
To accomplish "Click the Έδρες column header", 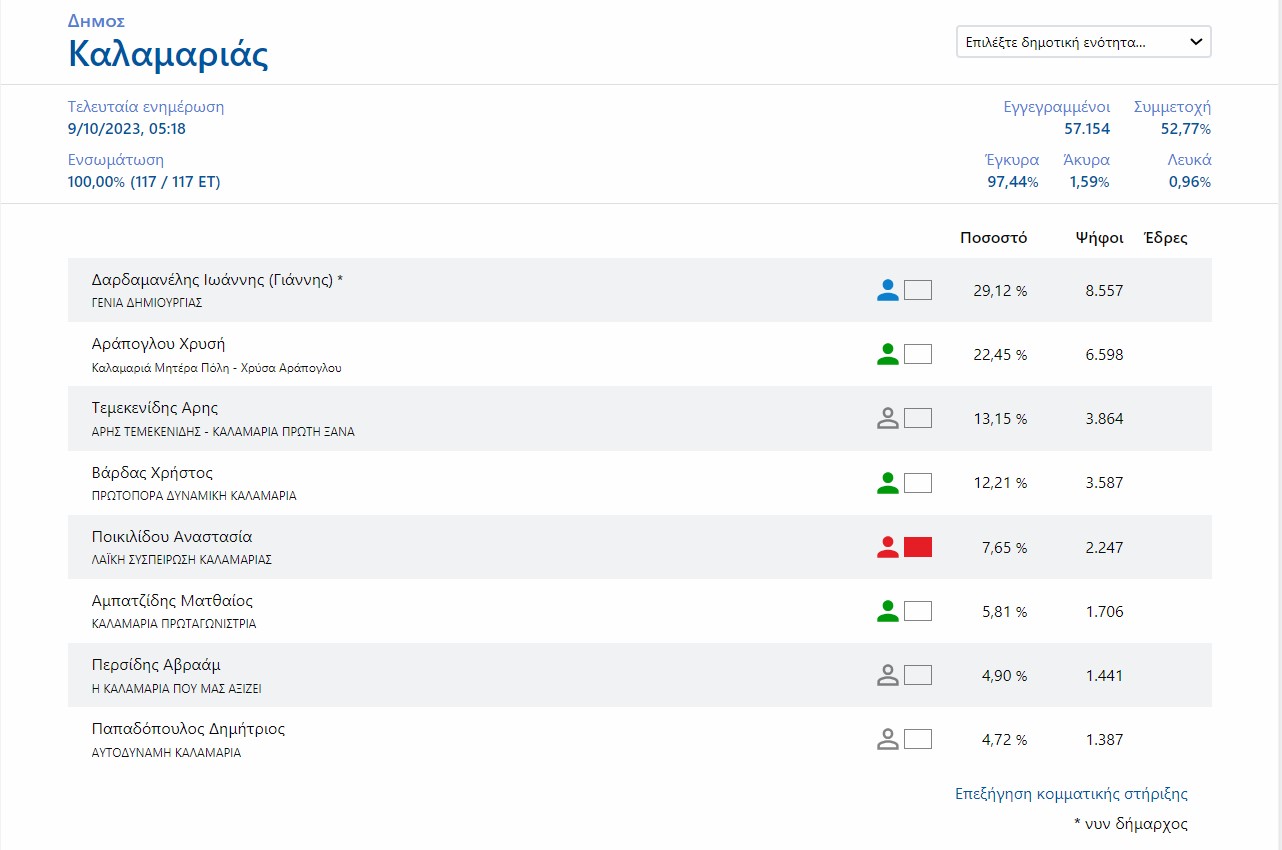I will (1165, 238).
